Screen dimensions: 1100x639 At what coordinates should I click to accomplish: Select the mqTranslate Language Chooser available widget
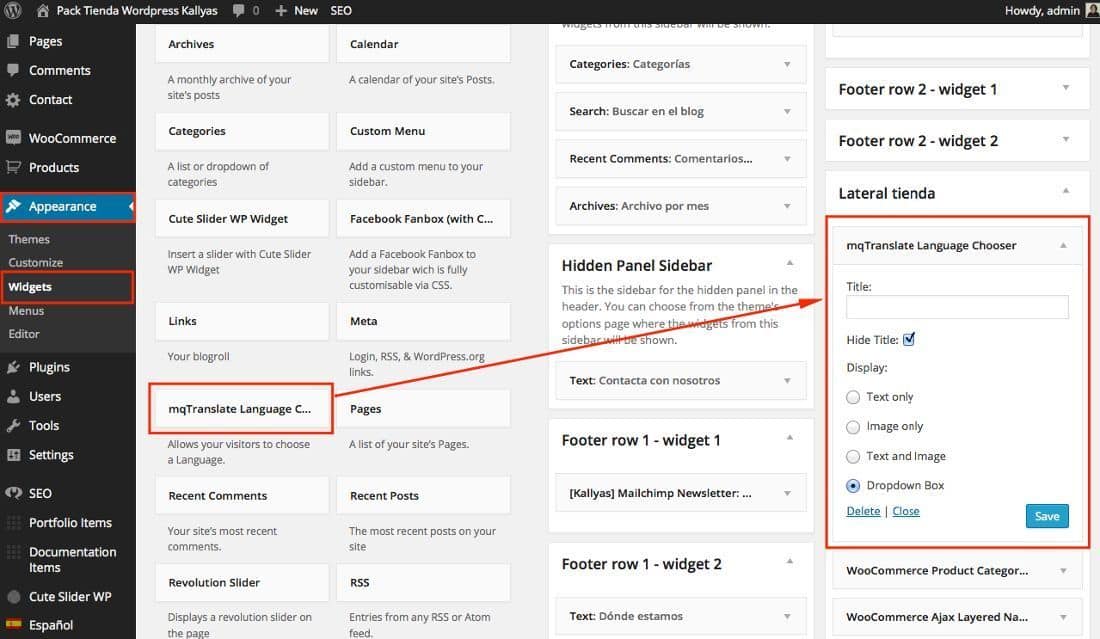[241, 409]
